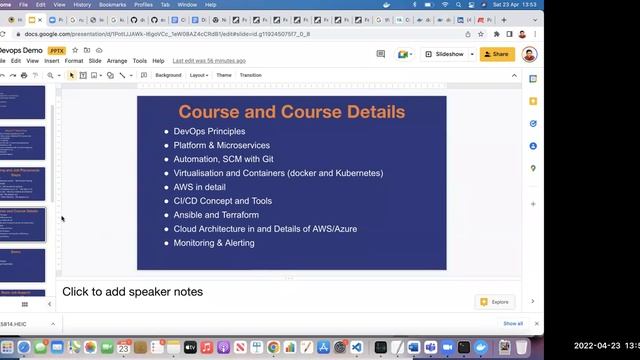Collapse the filmstrip panel arrow
Viewport: 640px width, 360px height.
[50, 304]
